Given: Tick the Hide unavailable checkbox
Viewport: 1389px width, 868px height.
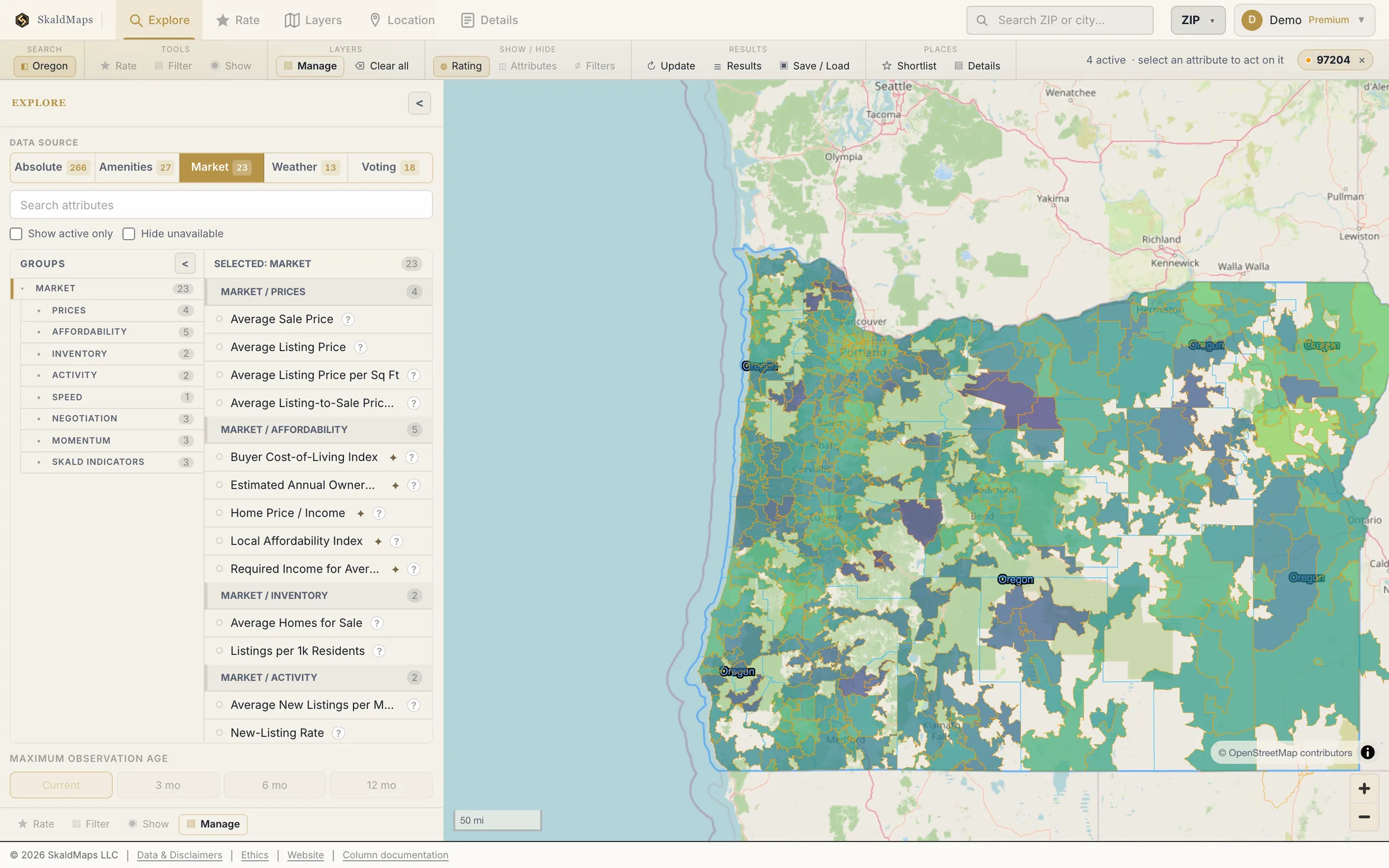Looking at the screenshot, I should pyautogui.click(x=129, y=234).
